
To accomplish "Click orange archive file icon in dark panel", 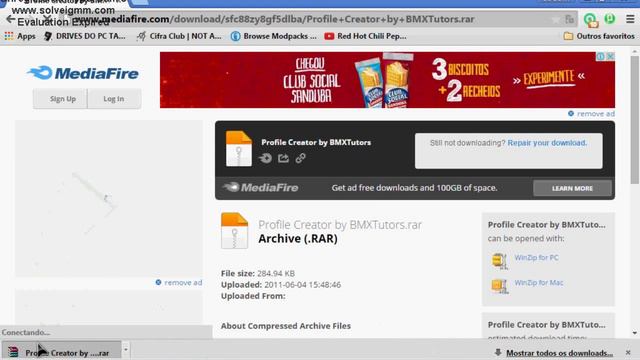I will coord(239,149).
